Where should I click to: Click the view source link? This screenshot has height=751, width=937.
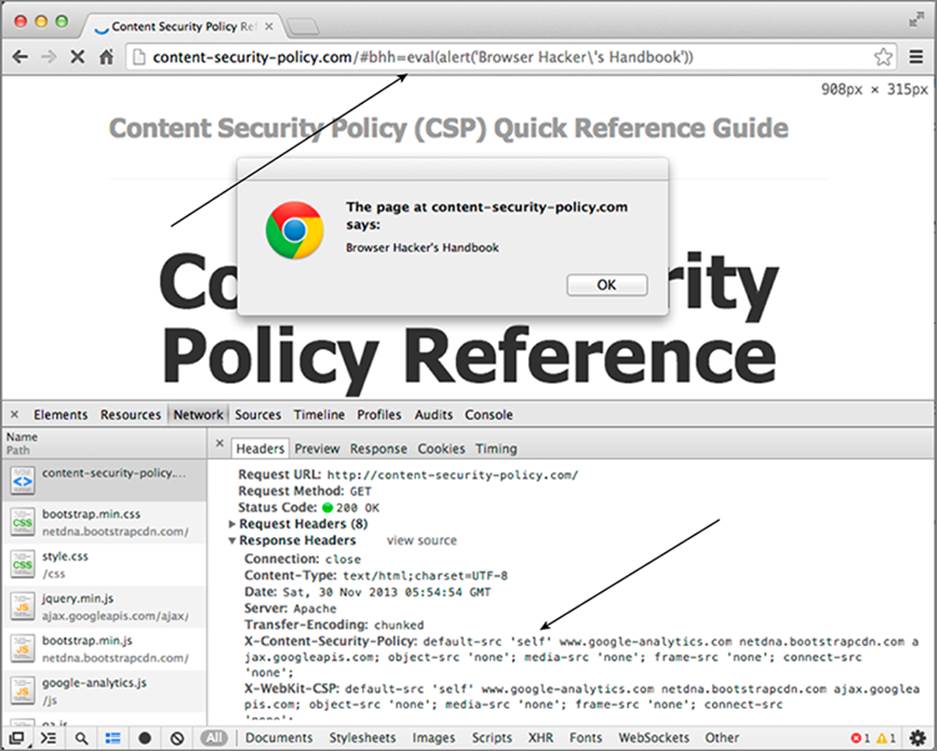(x=421, y=541)
